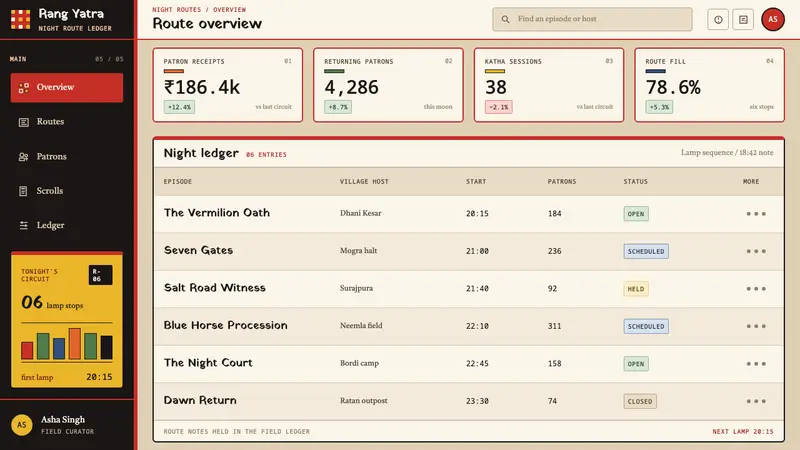Screen dimensions: 800x450
Task: Click the CLOSED status badge
Action: [x=640, y=401]
